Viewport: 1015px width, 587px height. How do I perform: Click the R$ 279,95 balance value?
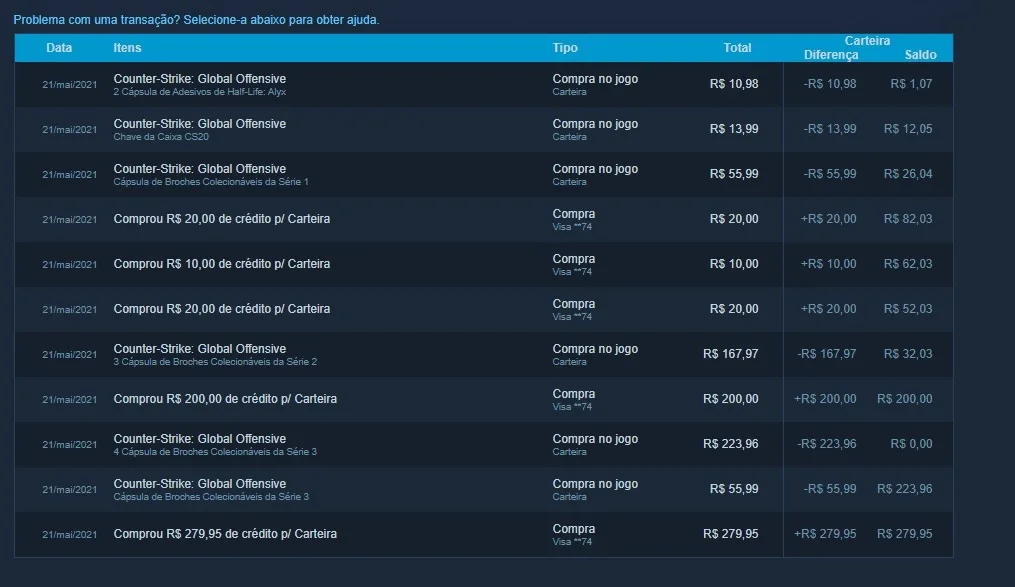pyautogui.click(x=905, y=534)
